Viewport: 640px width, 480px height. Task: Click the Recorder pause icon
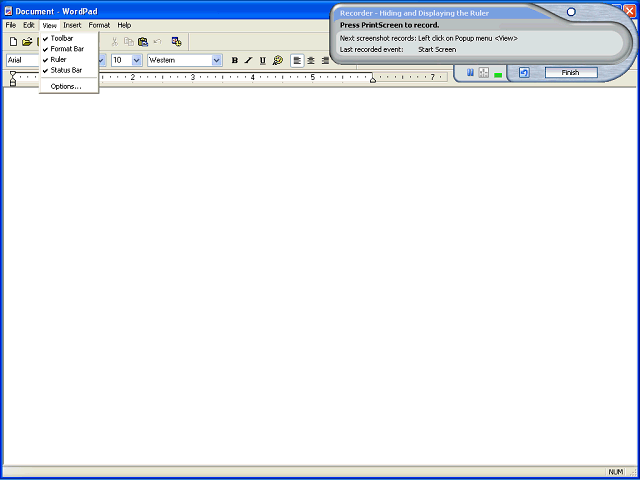(471, 73)
